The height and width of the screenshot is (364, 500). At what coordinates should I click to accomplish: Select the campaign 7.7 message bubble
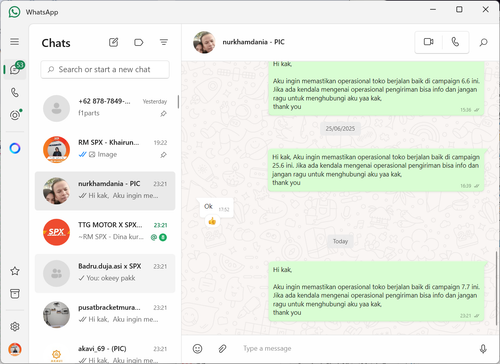click(x=376, y=291)
